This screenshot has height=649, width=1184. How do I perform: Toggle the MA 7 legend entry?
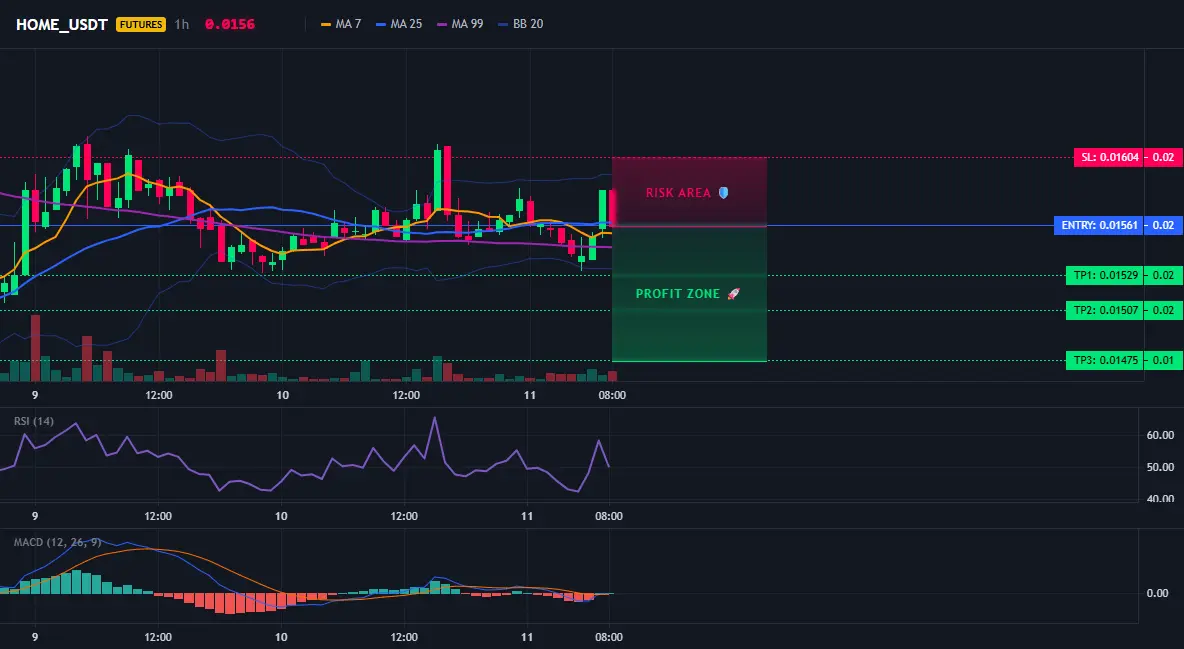pyautogui.click(x=341, y=24)
